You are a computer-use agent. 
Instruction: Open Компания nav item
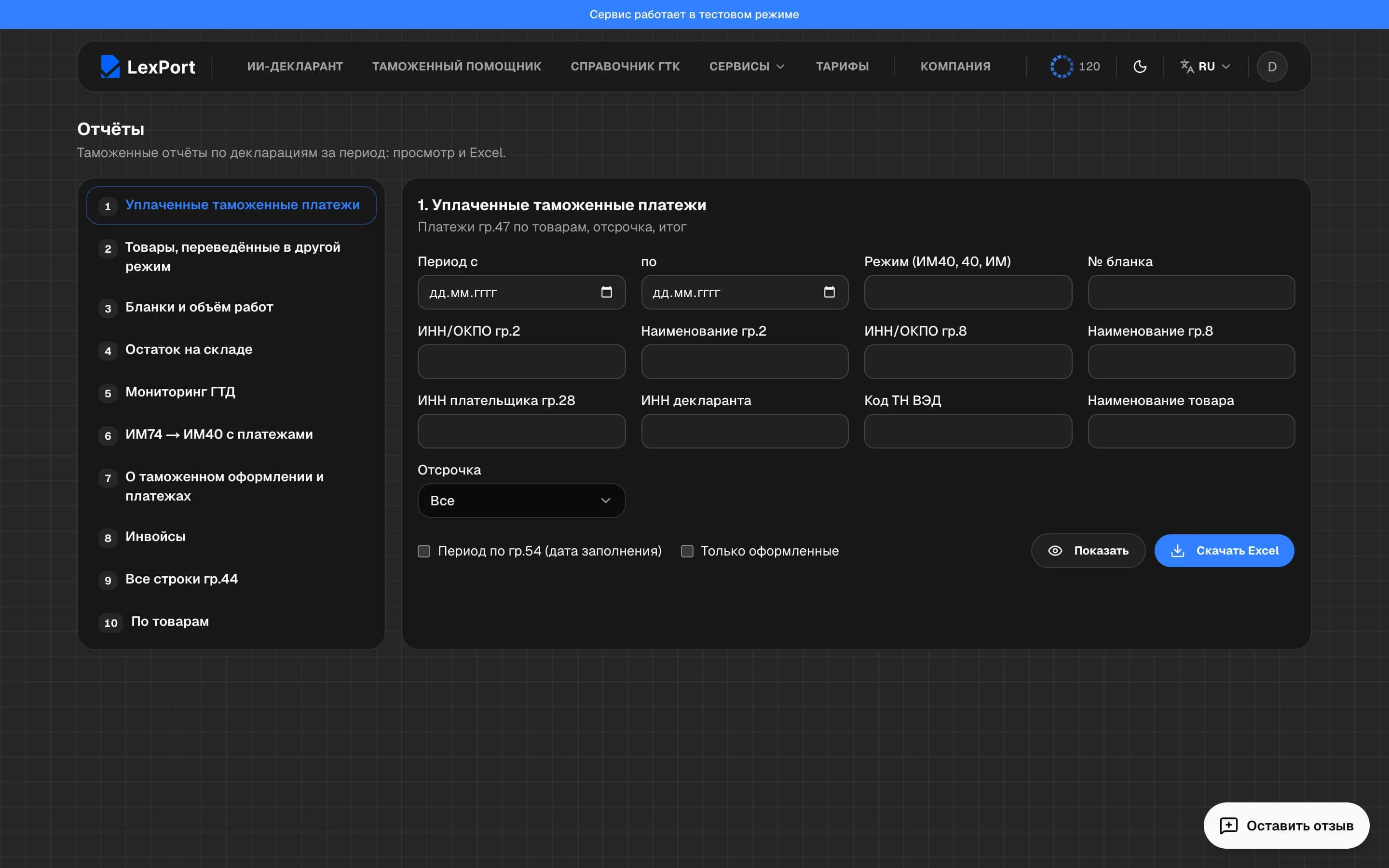click(x=955, y=67)
